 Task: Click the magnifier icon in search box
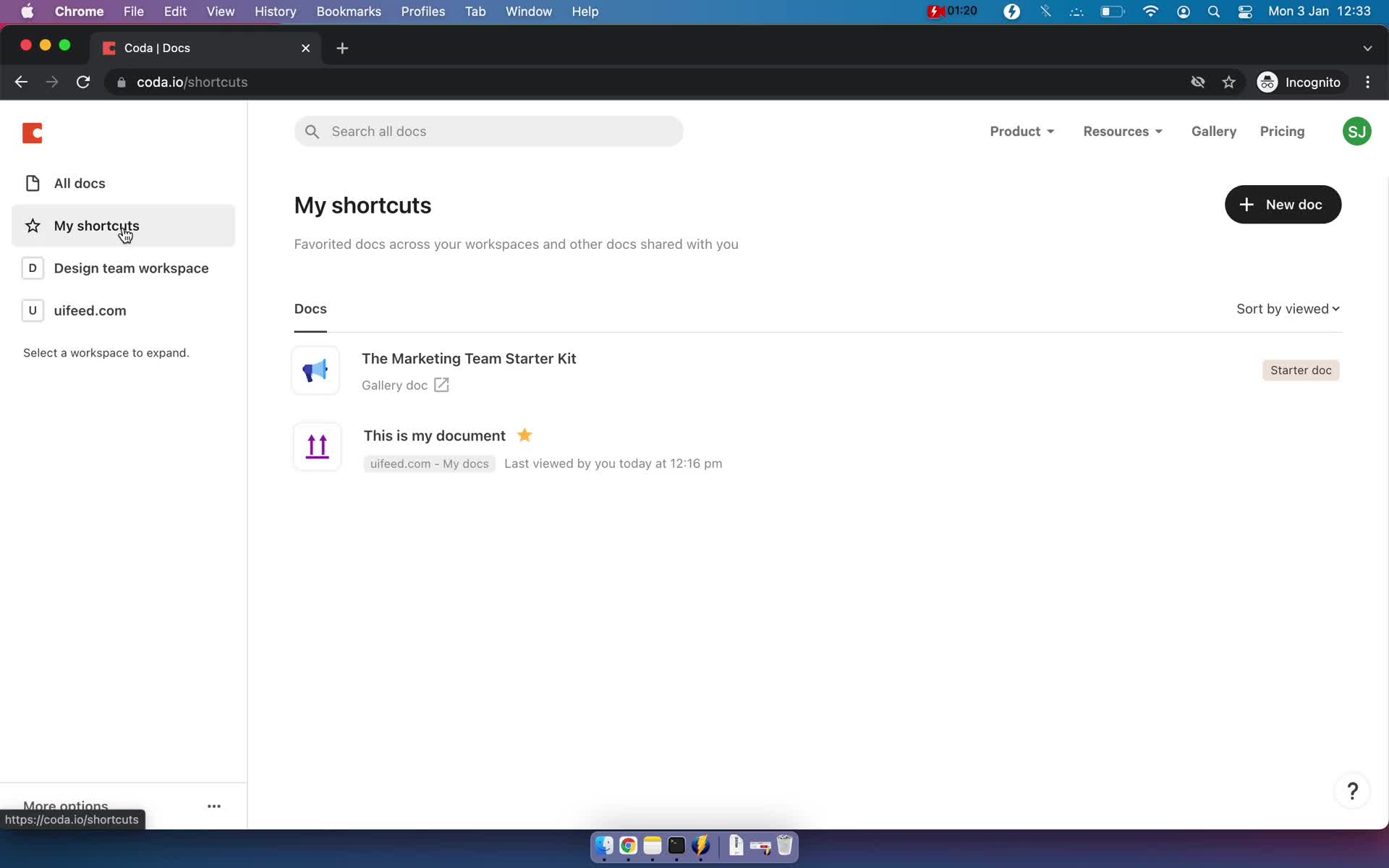312,132
